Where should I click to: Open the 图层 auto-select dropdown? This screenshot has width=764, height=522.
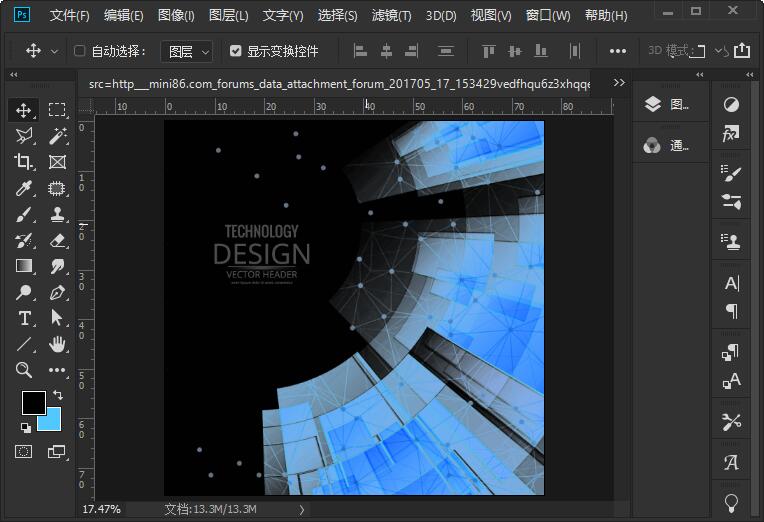pos(187,51)
